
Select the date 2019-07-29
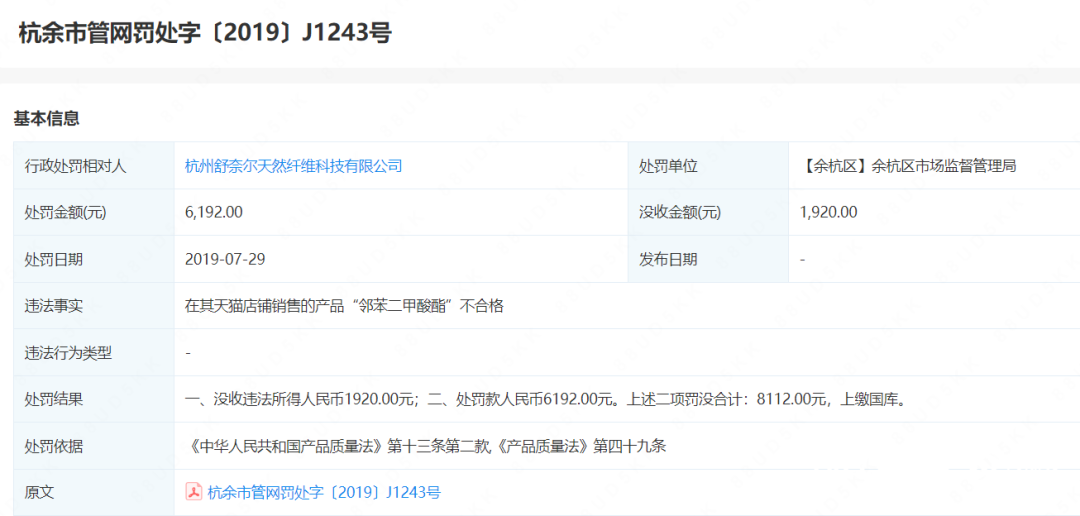click(225, 260)
